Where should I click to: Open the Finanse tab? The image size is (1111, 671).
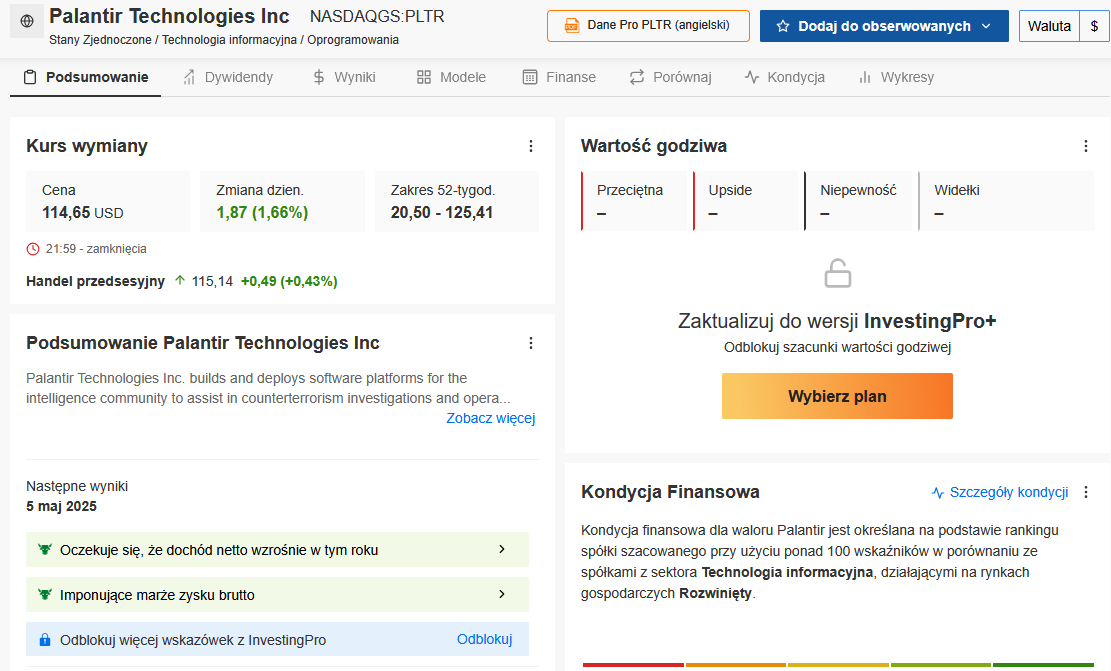(x=559, y=77)
